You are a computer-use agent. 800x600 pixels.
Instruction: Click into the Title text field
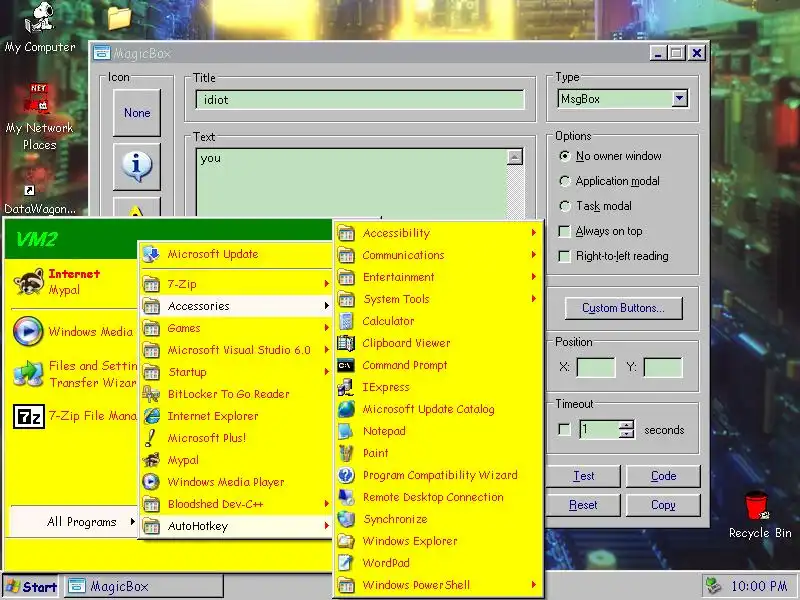(360, 99)
